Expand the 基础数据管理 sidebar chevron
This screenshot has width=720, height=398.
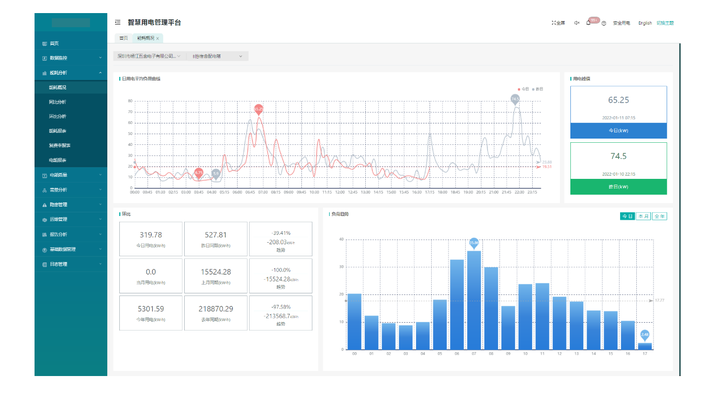pyautogui.click(x=100, y=249)
